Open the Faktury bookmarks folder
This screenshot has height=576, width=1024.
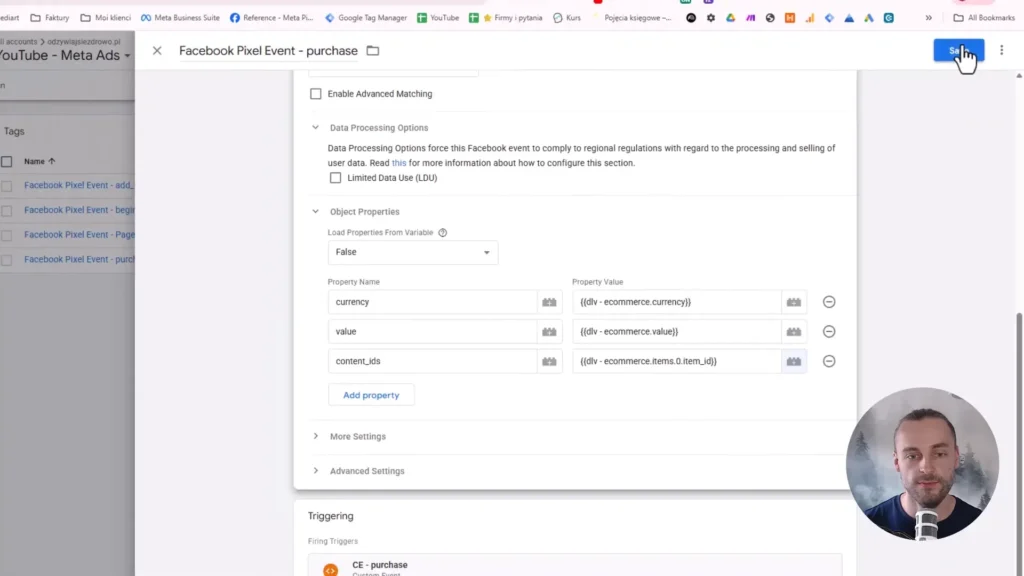click(50, 18)
